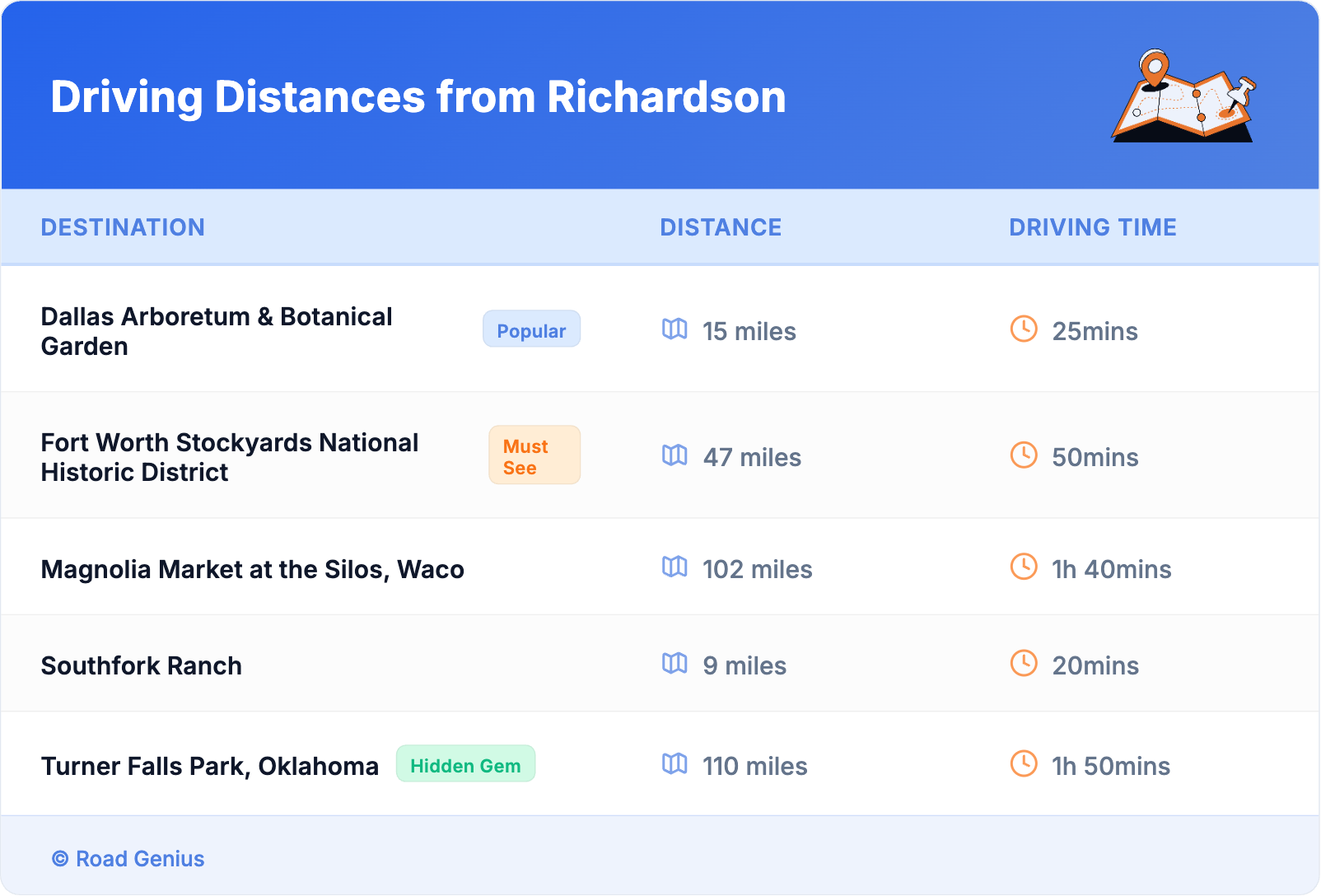Click the Popular badge

[x=531, y=329]
